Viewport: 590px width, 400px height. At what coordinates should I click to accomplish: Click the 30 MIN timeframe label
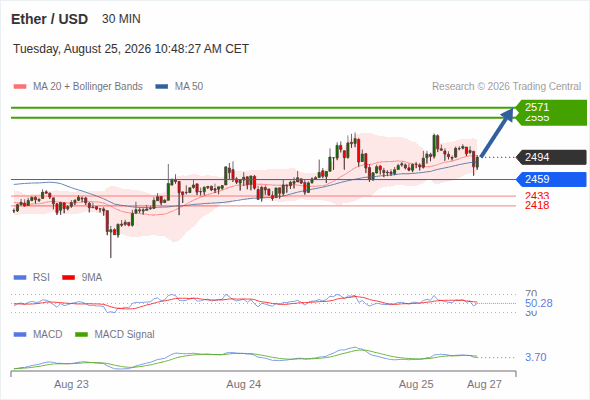click(x=121, y=19)
